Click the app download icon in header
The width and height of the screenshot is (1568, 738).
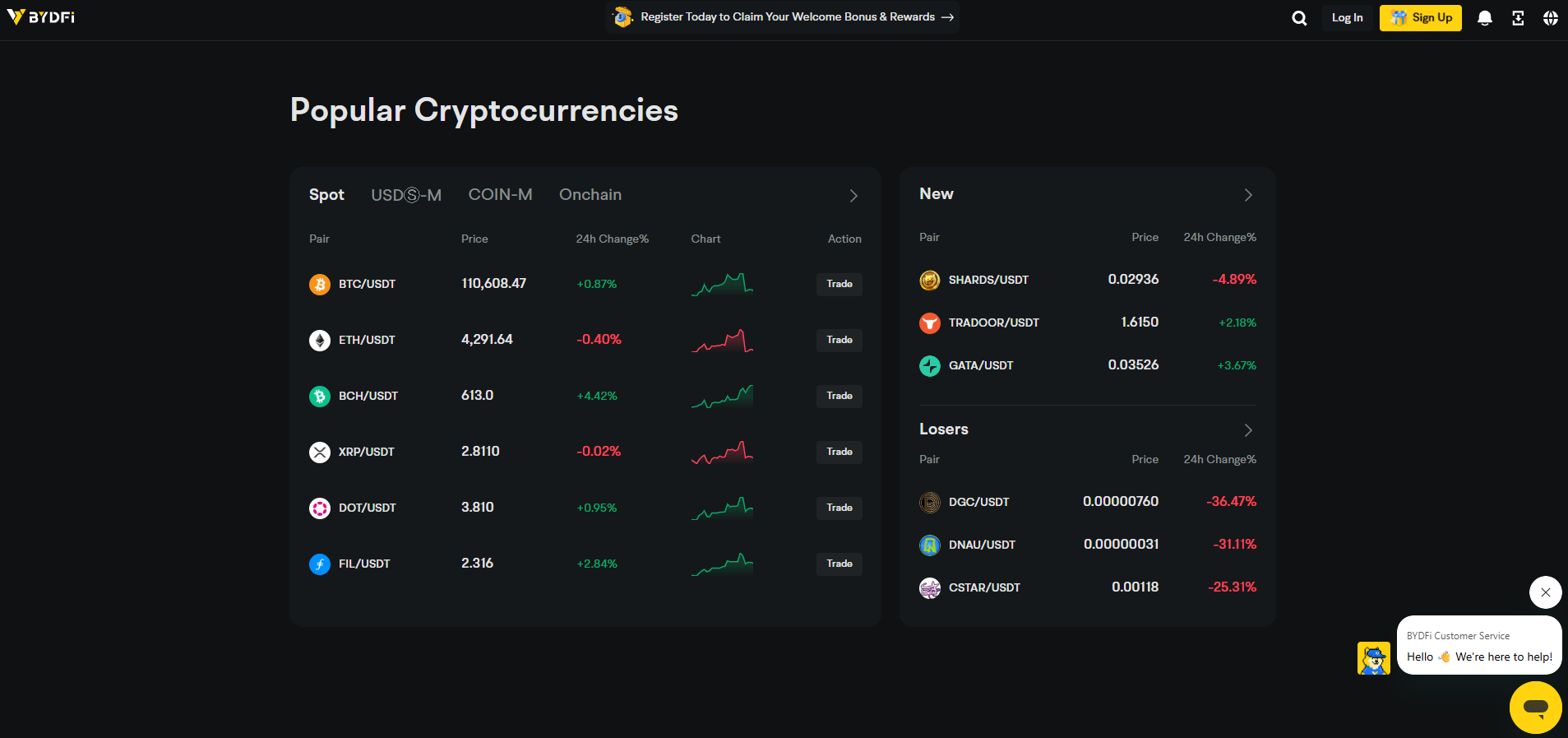pos(1518,18)
